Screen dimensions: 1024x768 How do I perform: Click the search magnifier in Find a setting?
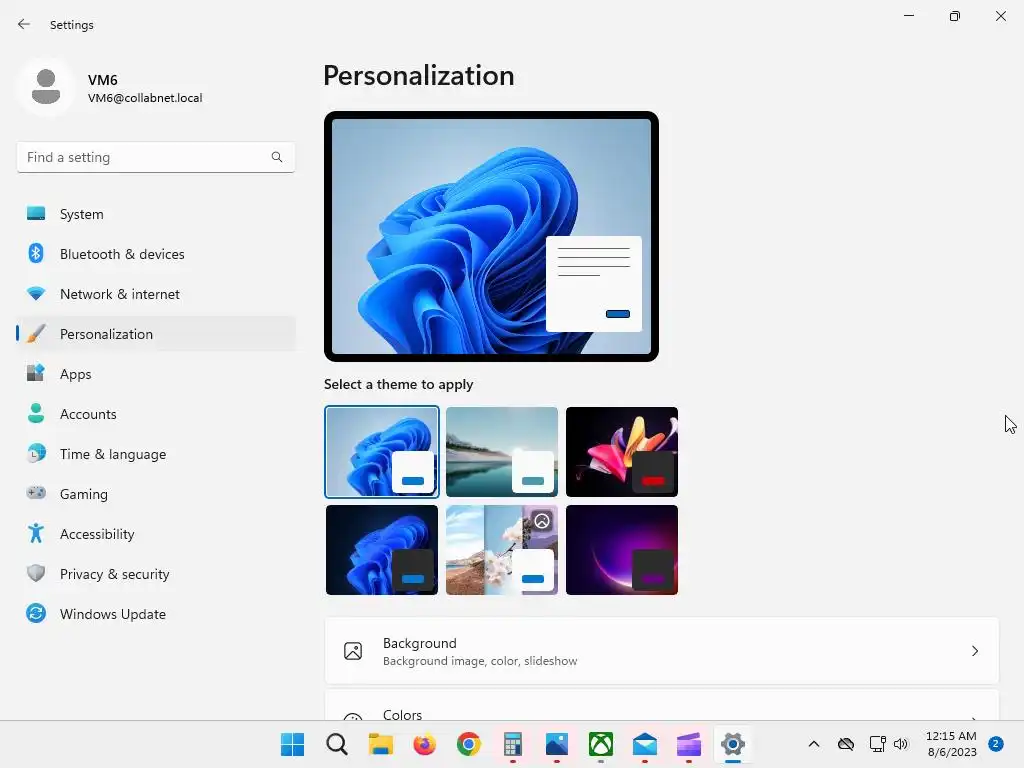[x=277, y=157]
